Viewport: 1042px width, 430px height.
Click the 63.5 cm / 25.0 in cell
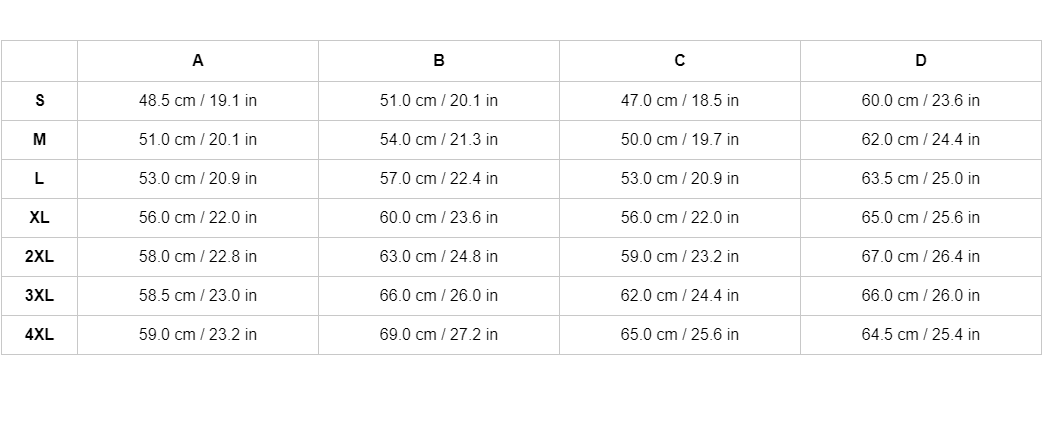(x=921, y=178)
